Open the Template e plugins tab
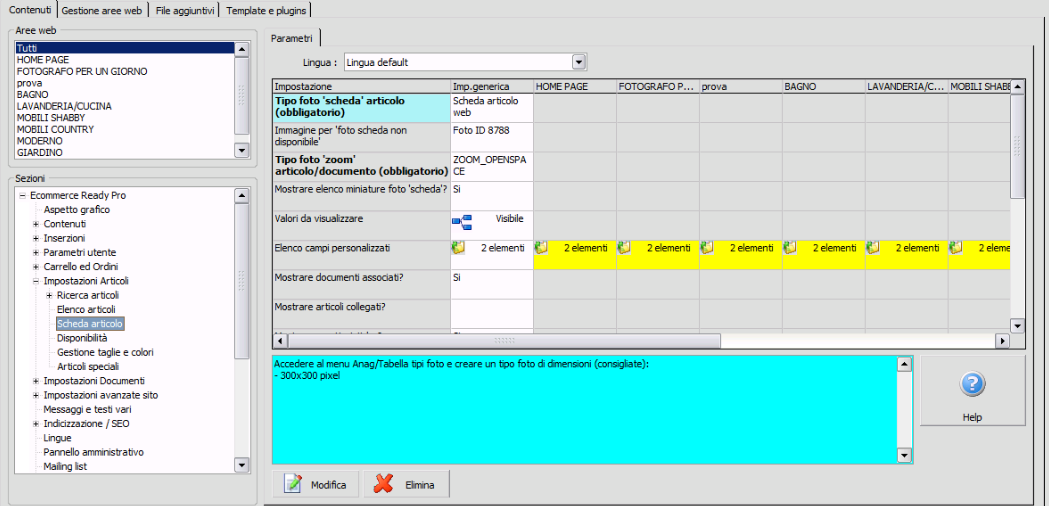 point(267,11)
